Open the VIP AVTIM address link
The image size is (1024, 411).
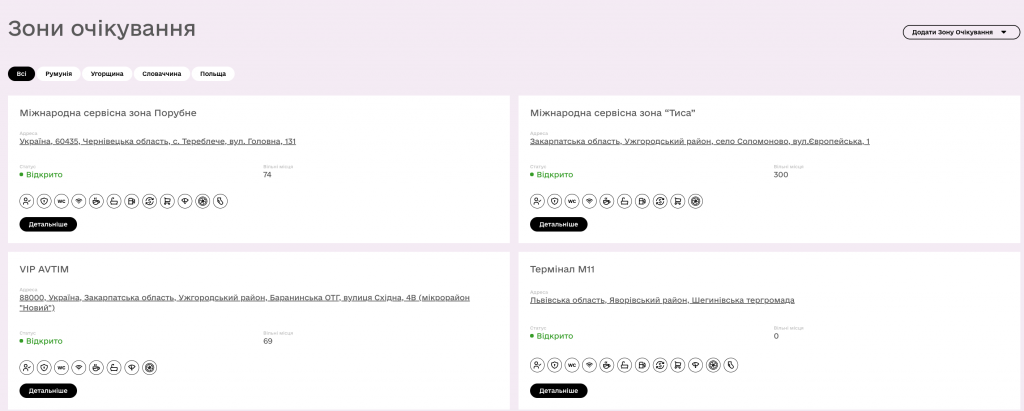[244, 302]
